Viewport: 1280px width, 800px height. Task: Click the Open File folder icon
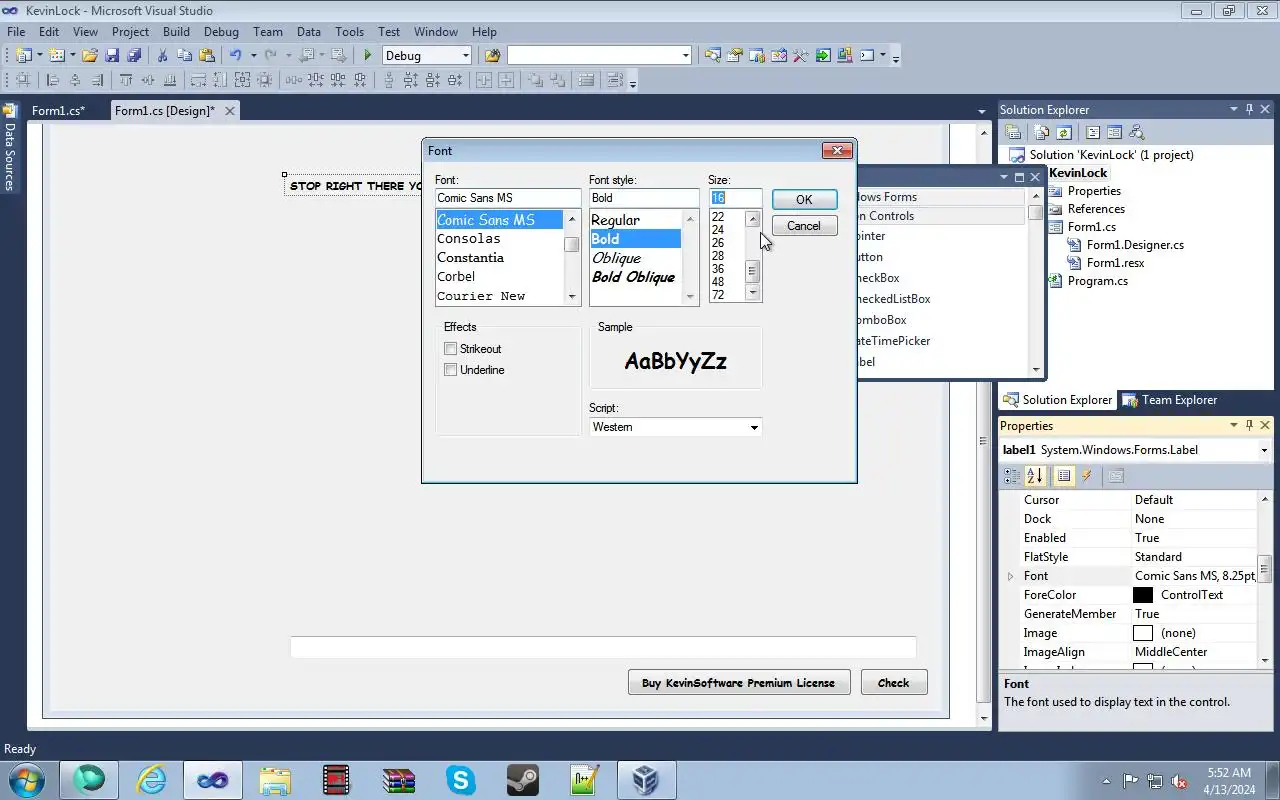click(x=89, y=55)
